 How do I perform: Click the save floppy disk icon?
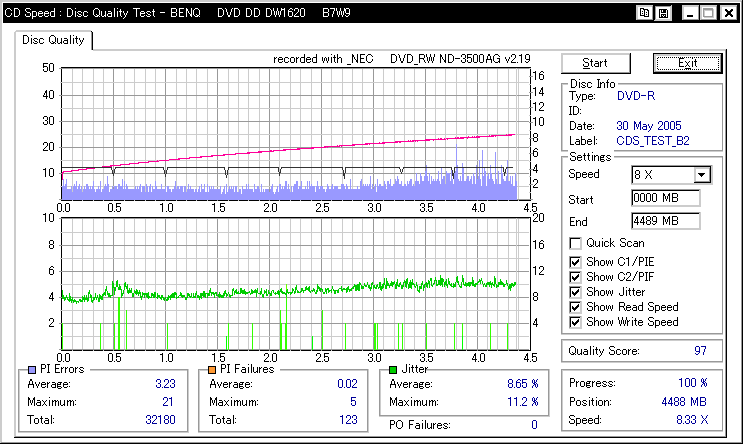(x=663, y=13)
